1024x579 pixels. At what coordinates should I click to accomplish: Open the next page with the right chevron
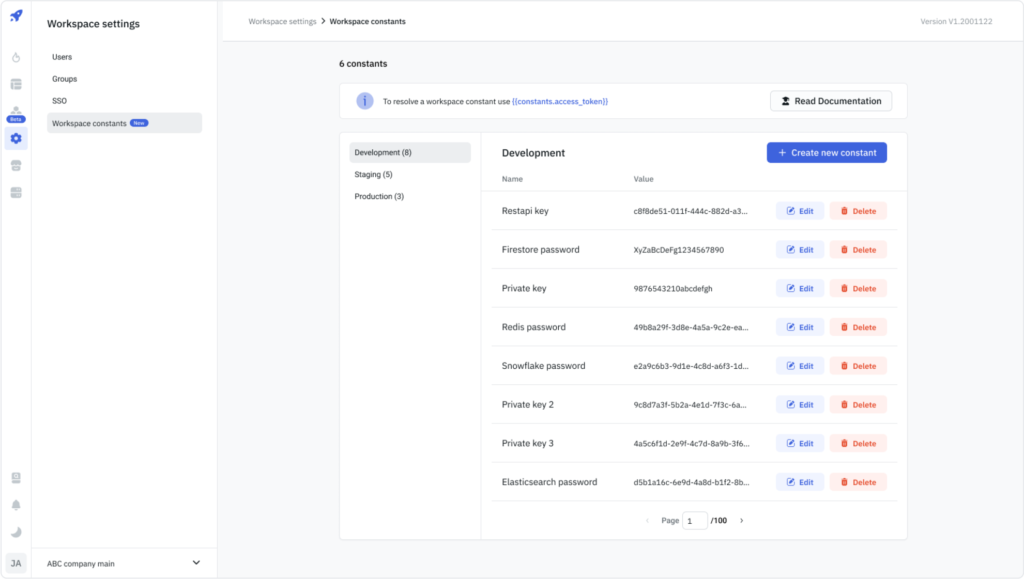click(741, 520)
